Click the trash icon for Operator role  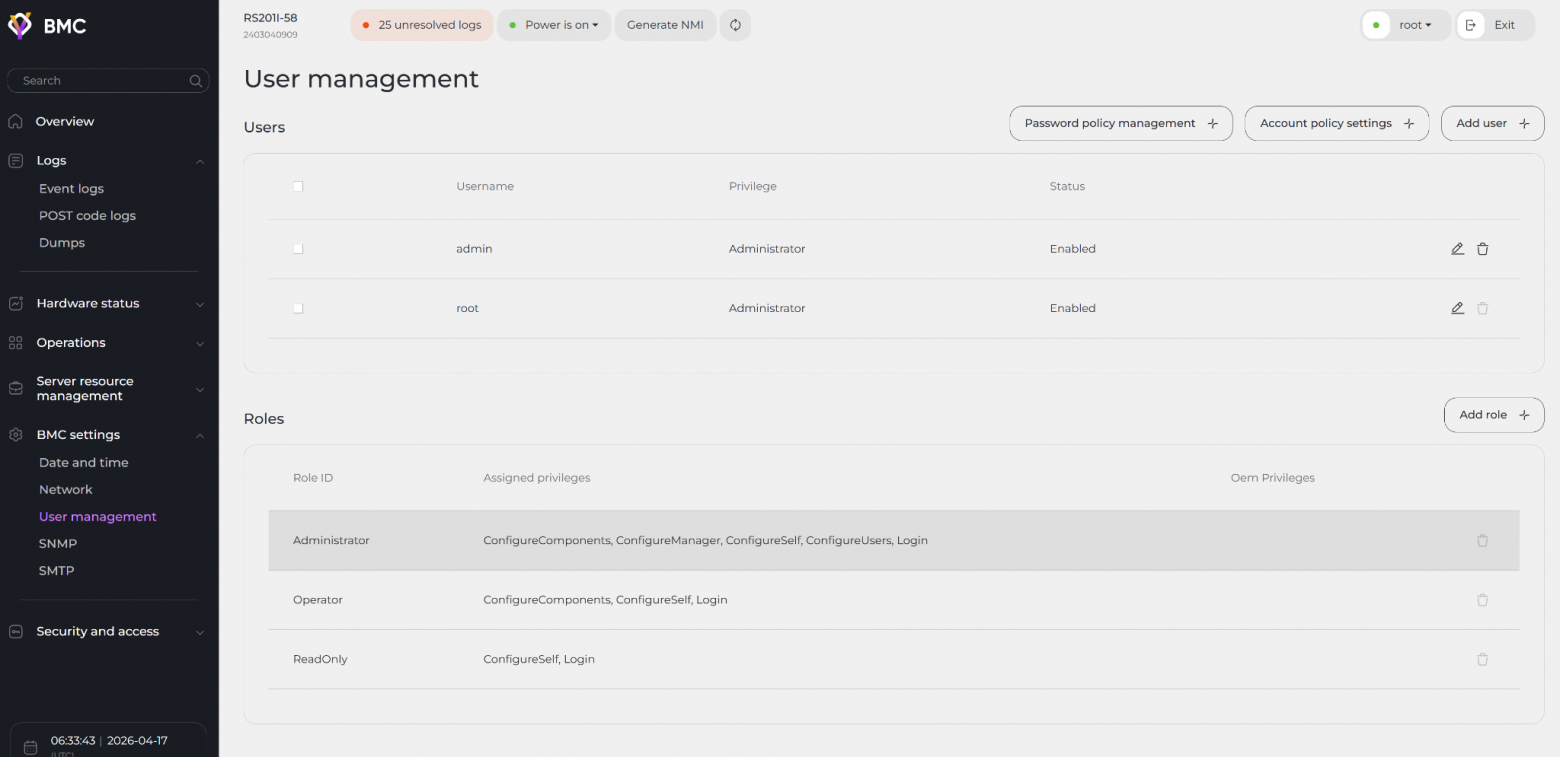click(1482, 600)
